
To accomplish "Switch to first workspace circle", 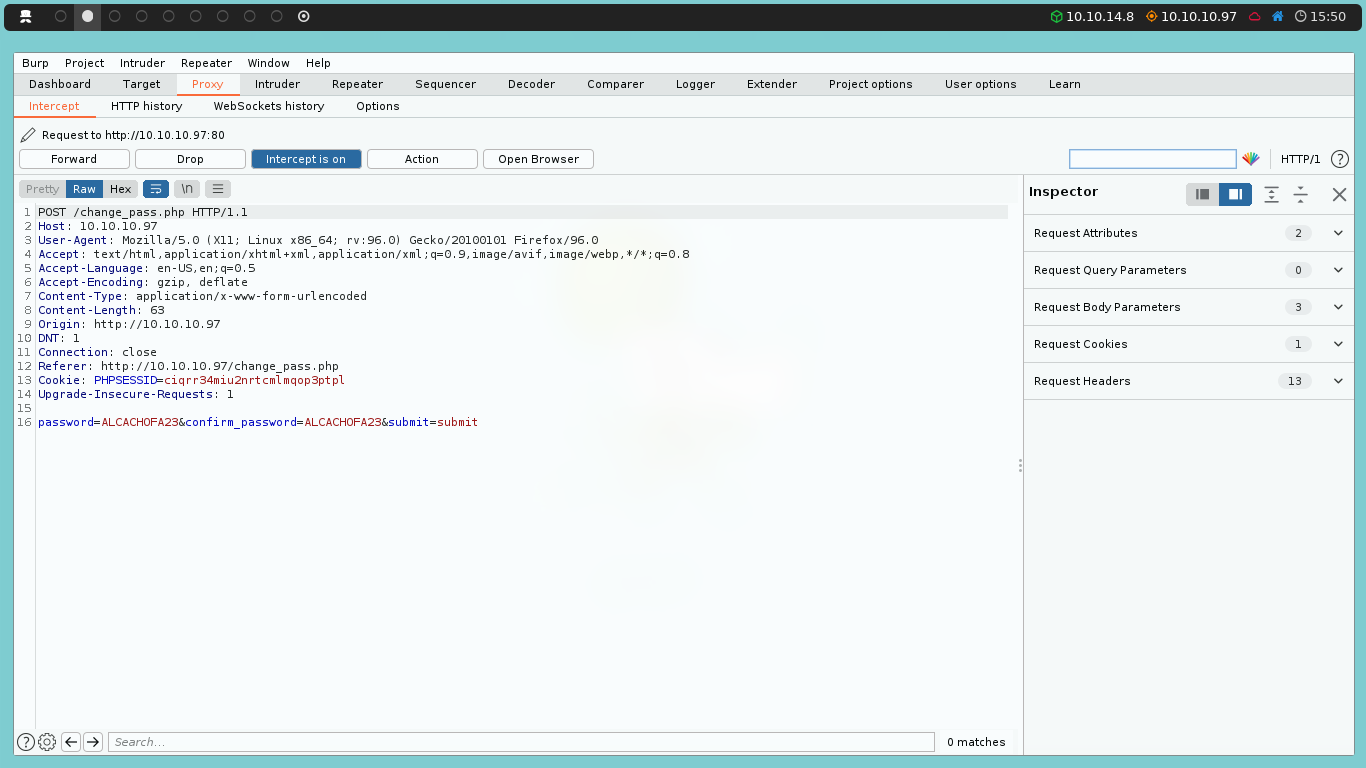I will tap(60, 16).
